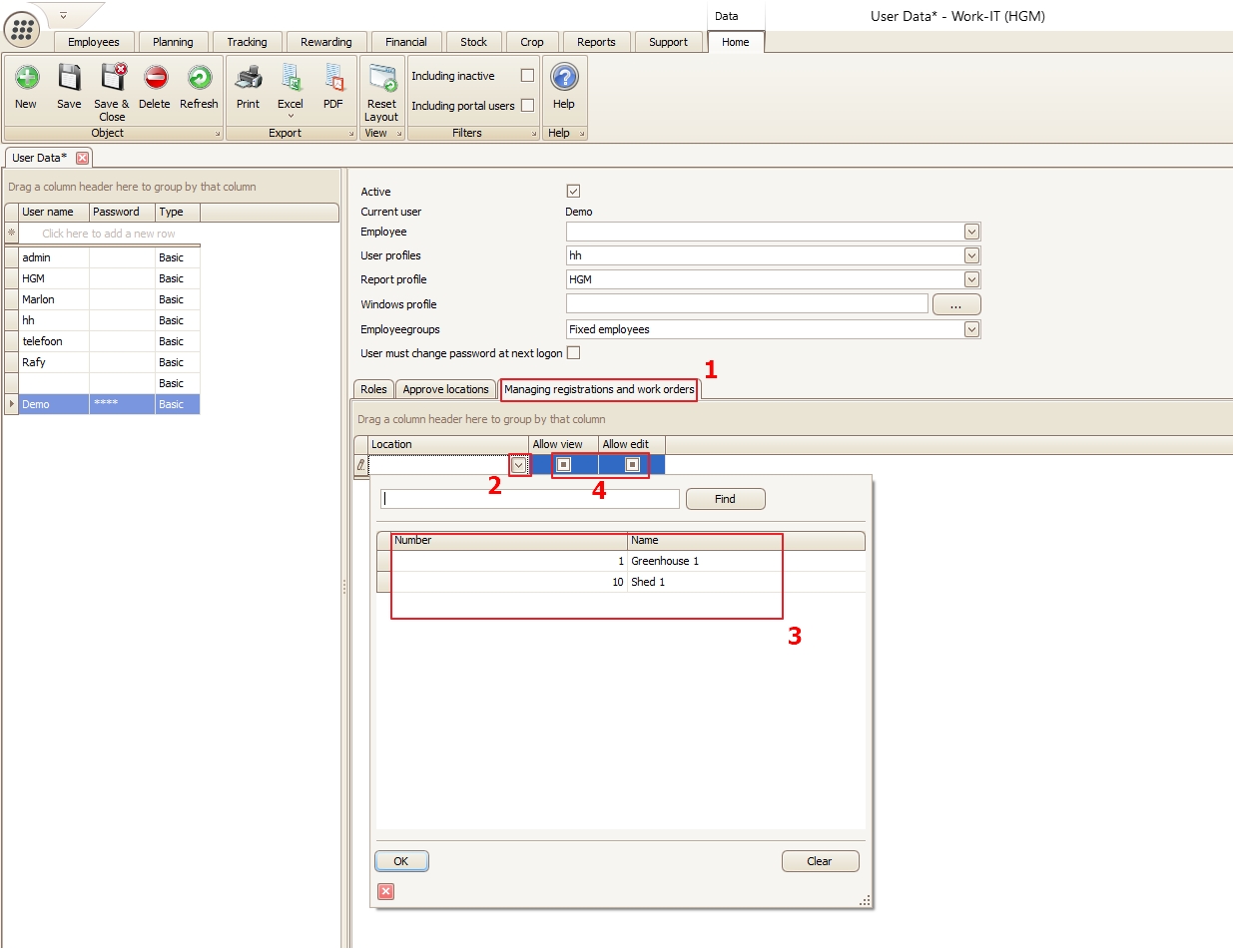Image resolution: width=1233 pixels, height=952 pixels.
Task: Open the User profiles dropdown
Action: pos(971,255)
